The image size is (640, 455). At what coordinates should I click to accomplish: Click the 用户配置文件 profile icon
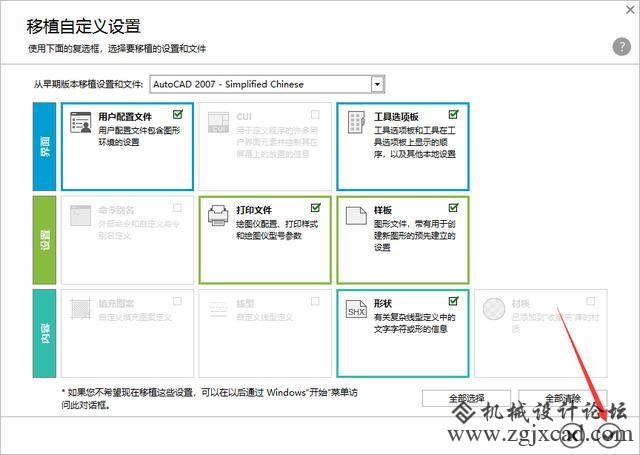pos(82,124)
